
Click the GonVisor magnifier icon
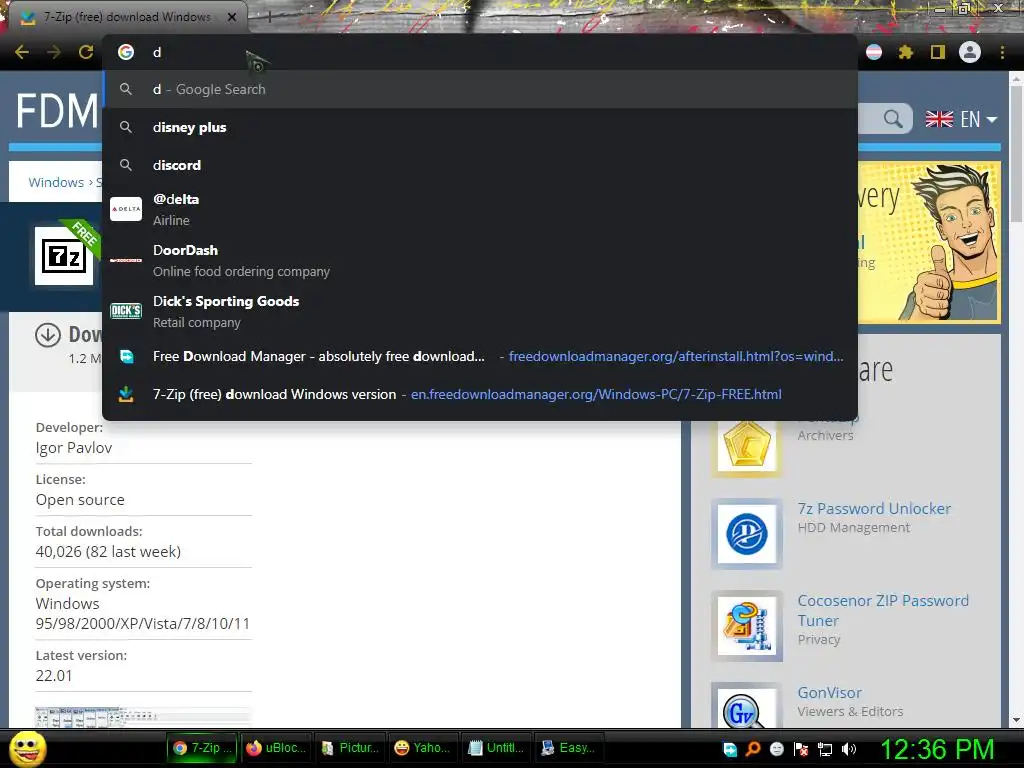click(x=746, y=707)
